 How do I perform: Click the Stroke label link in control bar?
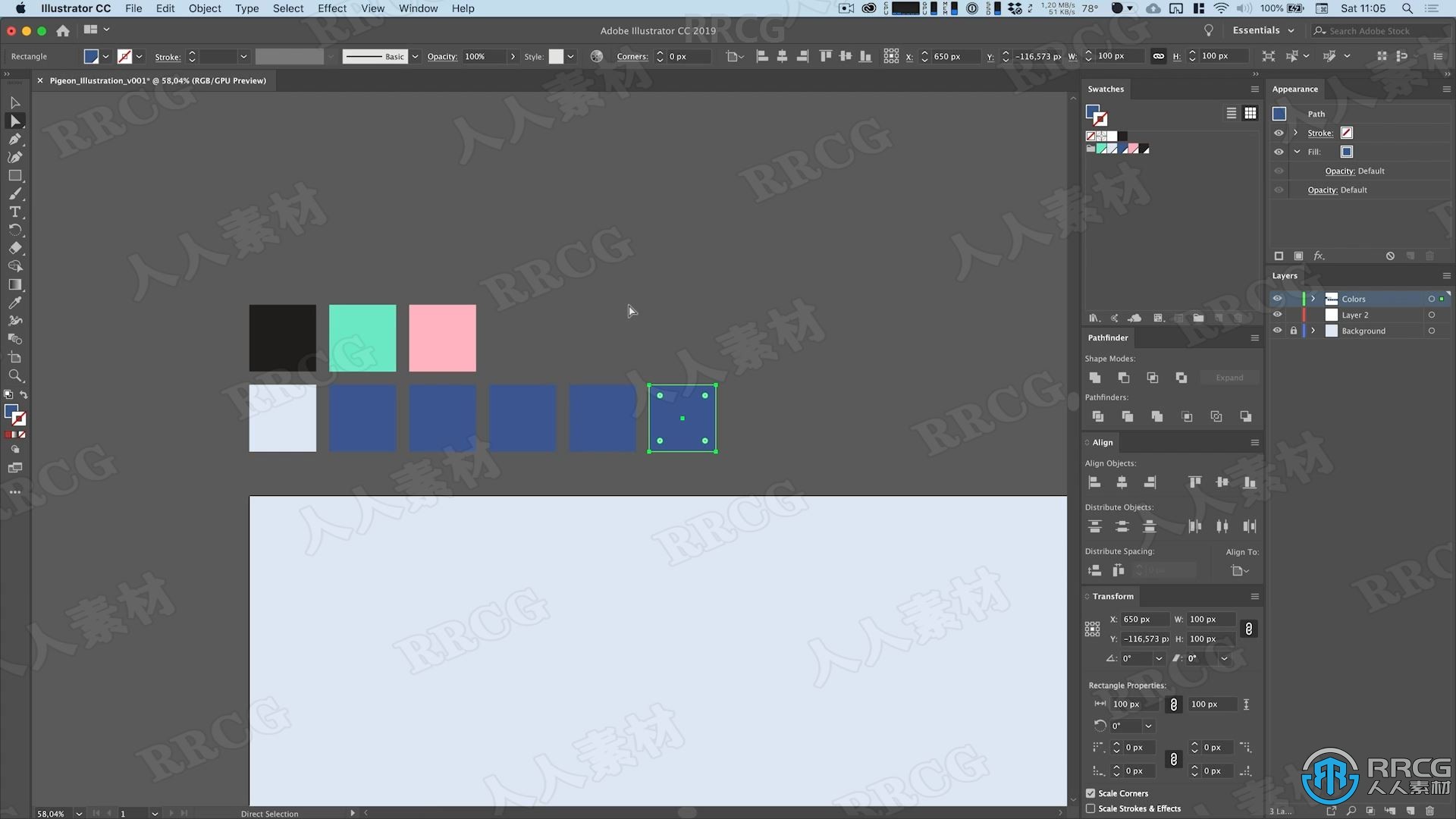click(x=168, y=57)
